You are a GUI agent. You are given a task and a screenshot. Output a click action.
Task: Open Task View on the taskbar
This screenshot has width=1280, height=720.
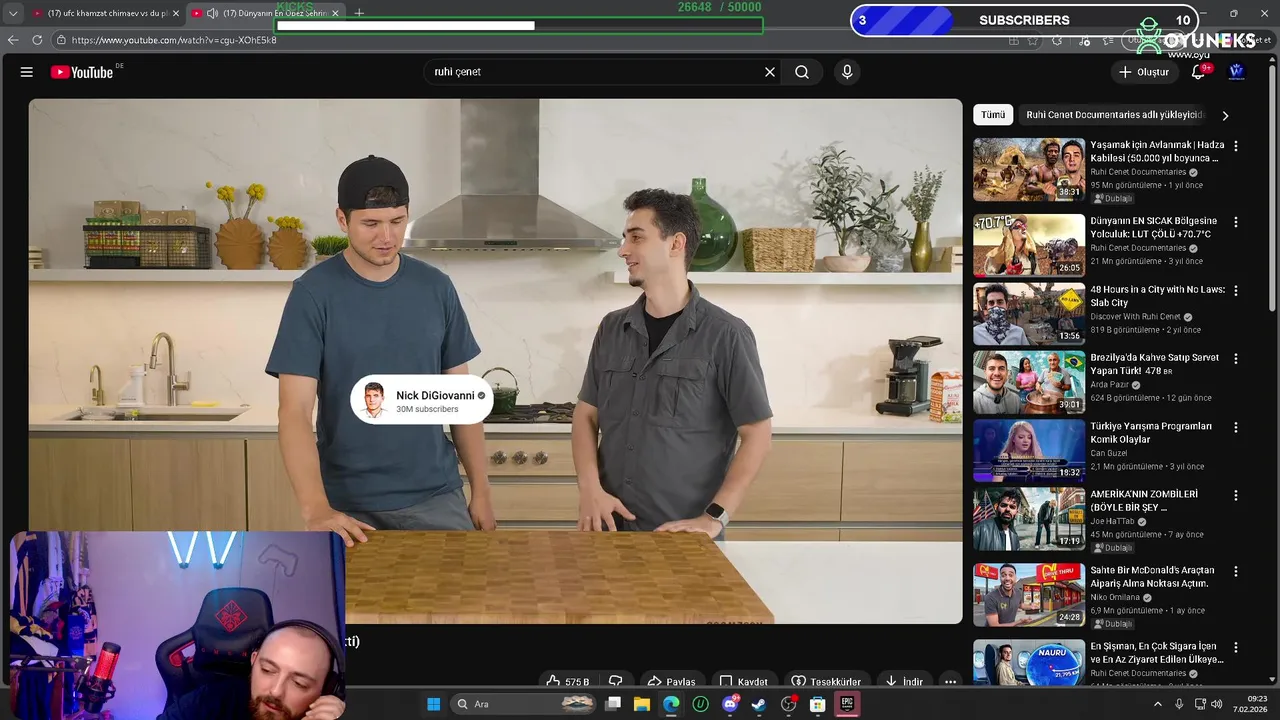point(614,704)
